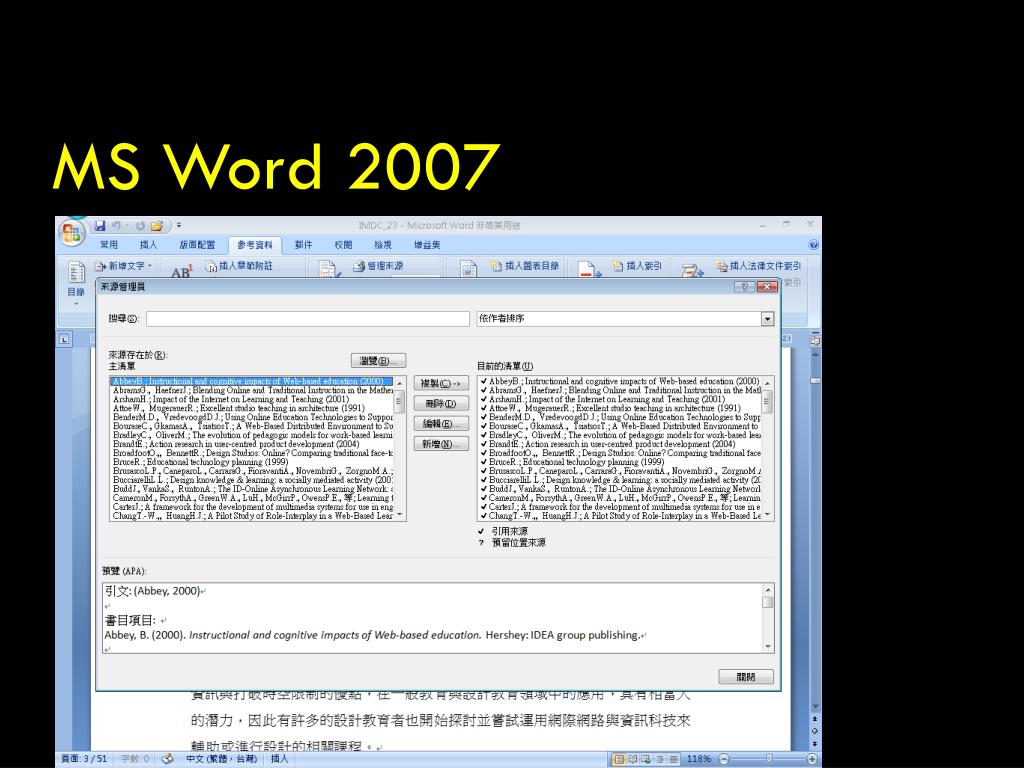The width and height of the screenshot is (1024, 768).
Task: Switch to the 插入 ribbon tab
Action: pos(148,245)
